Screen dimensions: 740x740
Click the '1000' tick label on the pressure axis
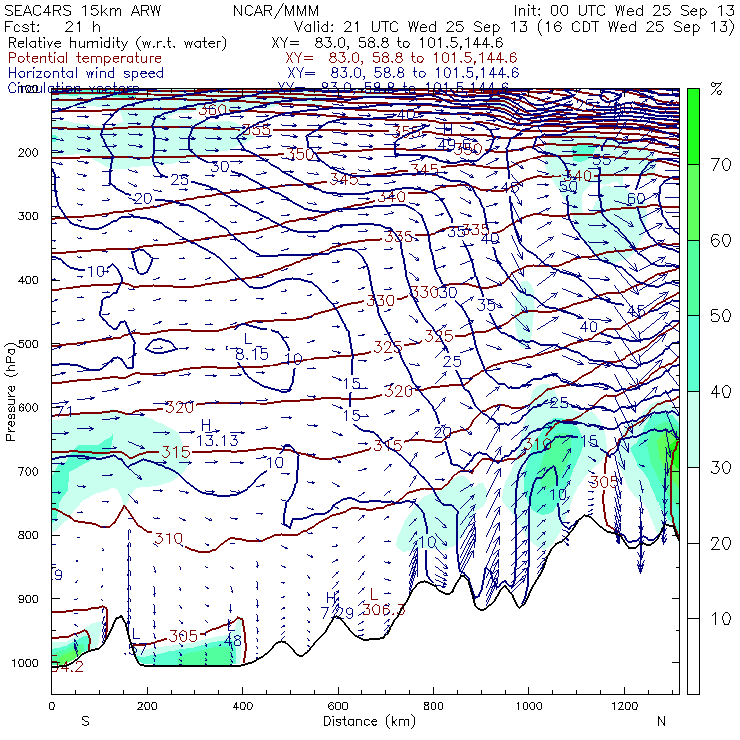pos(25,663)
